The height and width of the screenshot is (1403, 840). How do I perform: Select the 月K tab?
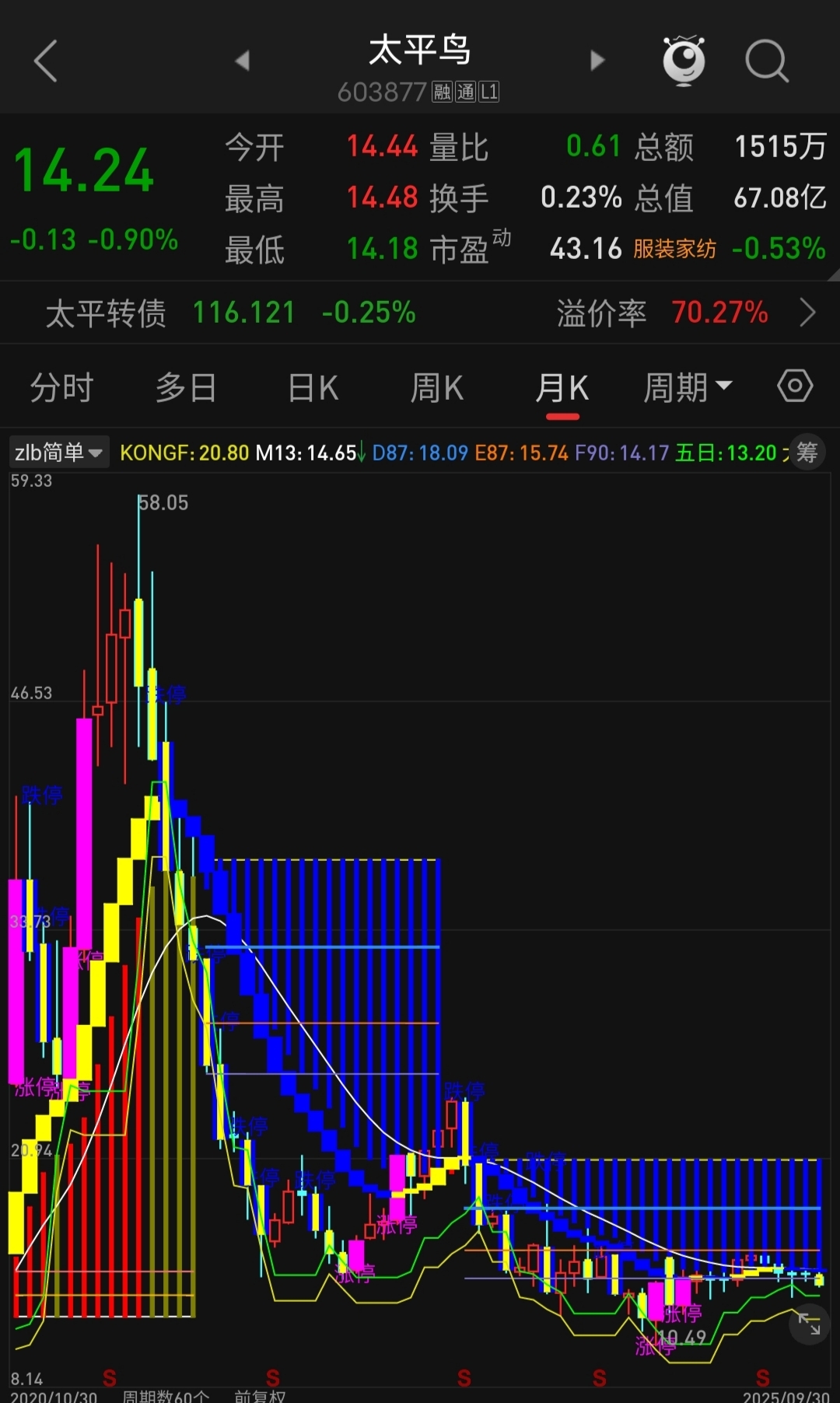tap(562, 387)
